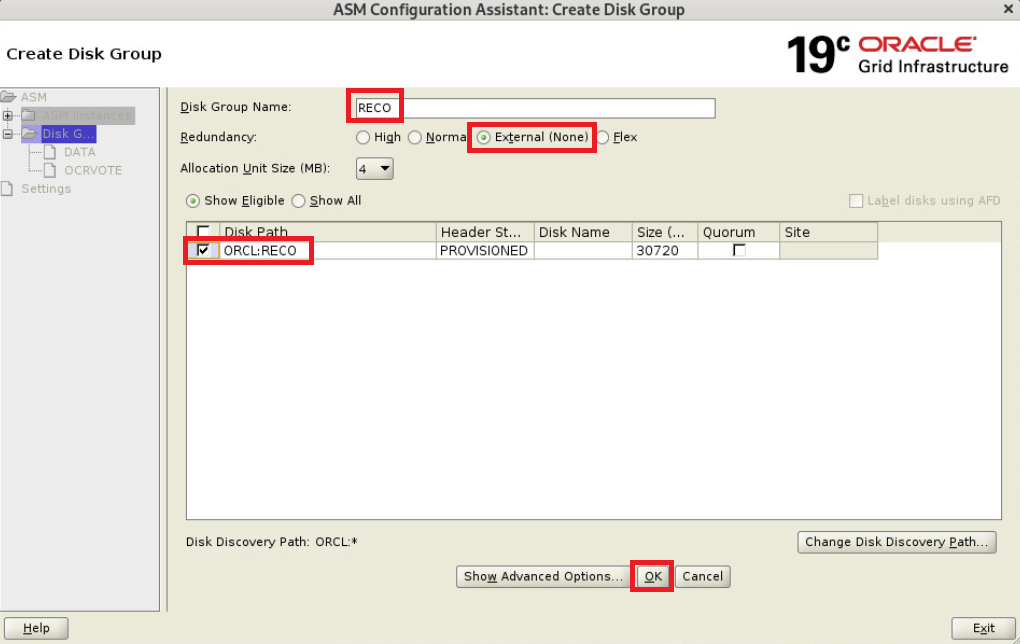Click the Disk Group Name input field
Image resolution: width=1020 pixels, height=644 pixels.
click(535, 108)
